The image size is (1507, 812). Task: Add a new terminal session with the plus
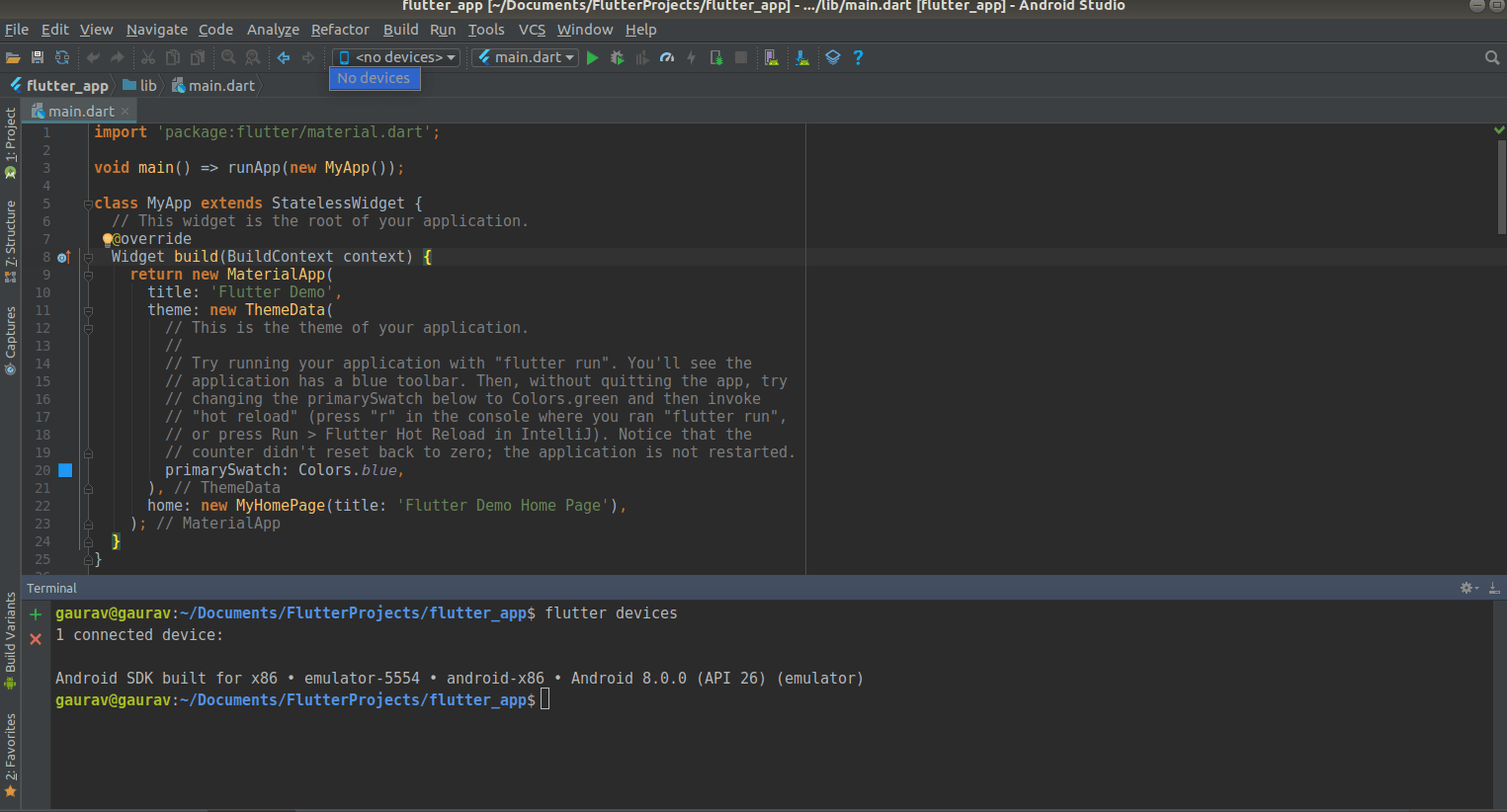click(36, 614)
